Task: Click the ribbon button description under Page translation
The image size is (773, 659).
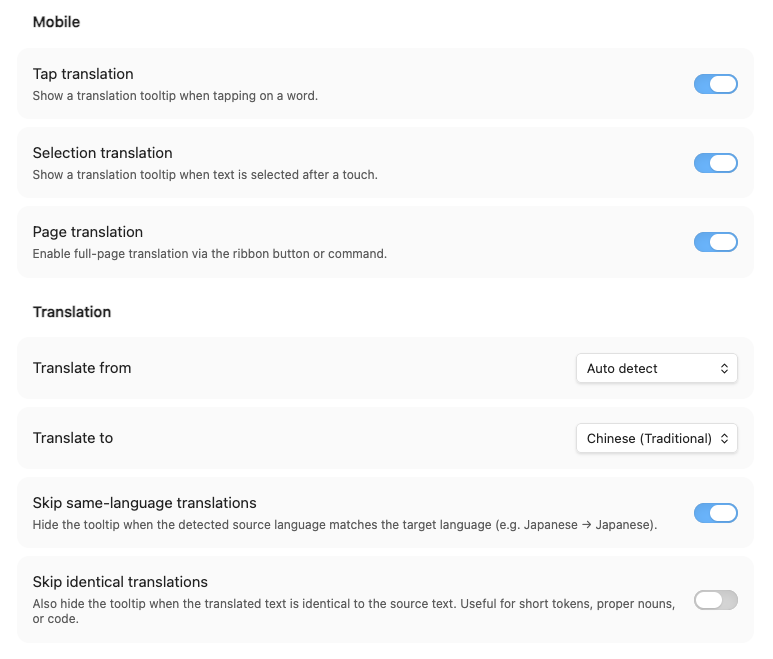Action: (x=210, y=254)
